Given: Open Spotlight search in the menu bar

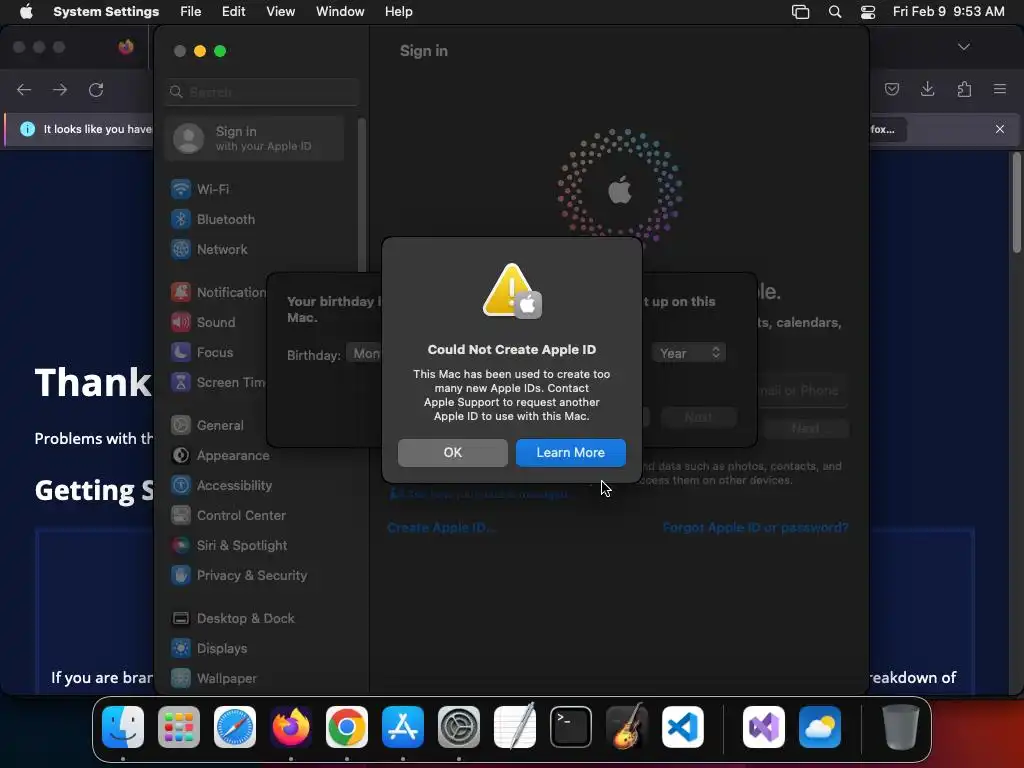Looking at the screenshot, I should tap(835, 12).
